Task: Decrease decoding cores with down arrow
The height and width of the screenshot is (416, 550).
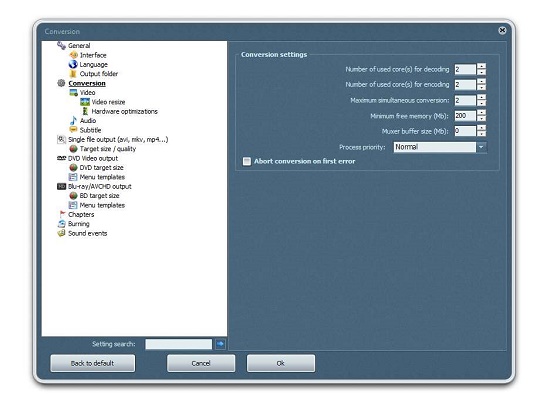Action: pyautogui.click(x=482, y=72)
